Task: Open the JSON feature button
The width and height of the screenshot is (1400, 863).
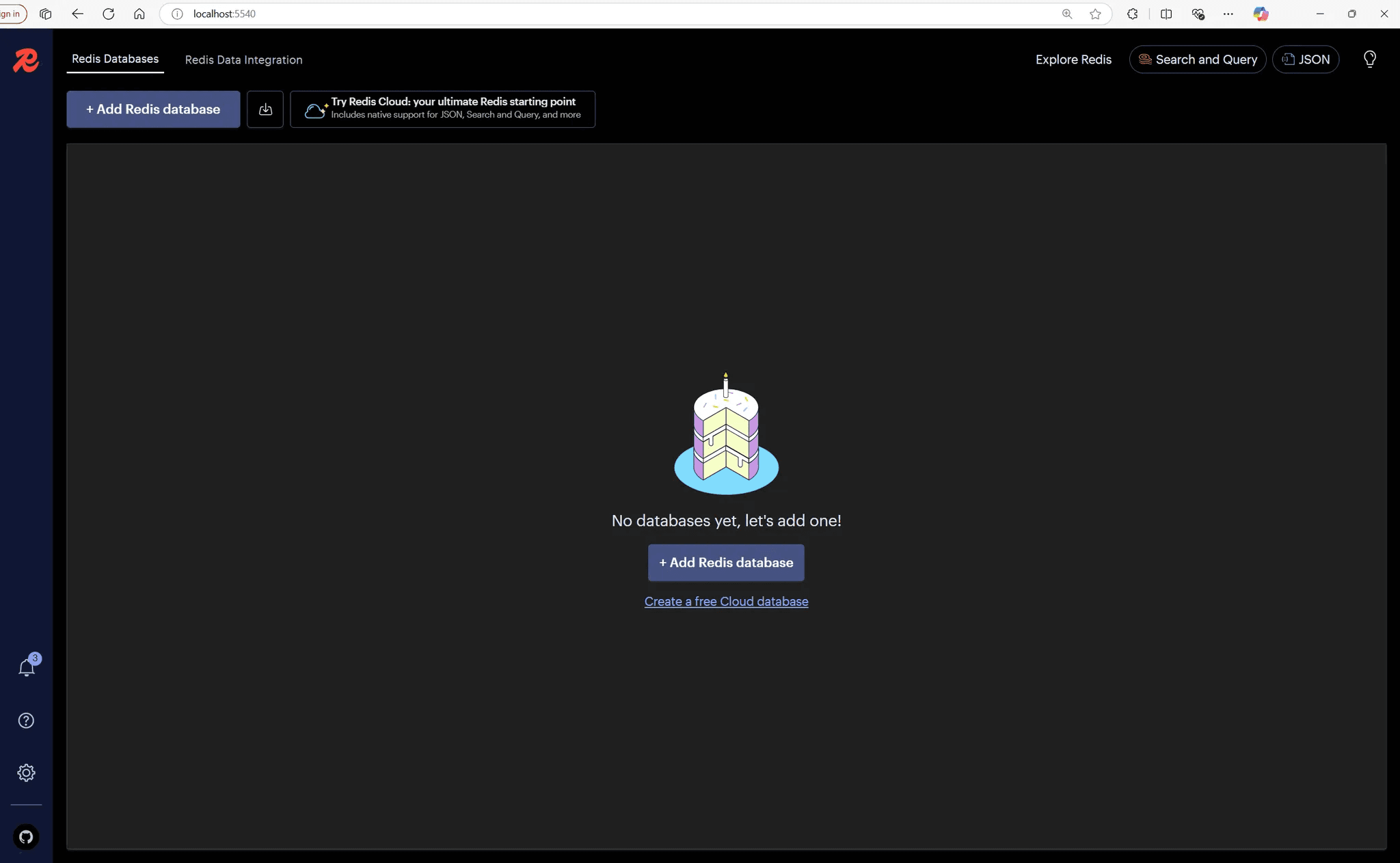Action: pyautogui.click(x=1306, y=59)
